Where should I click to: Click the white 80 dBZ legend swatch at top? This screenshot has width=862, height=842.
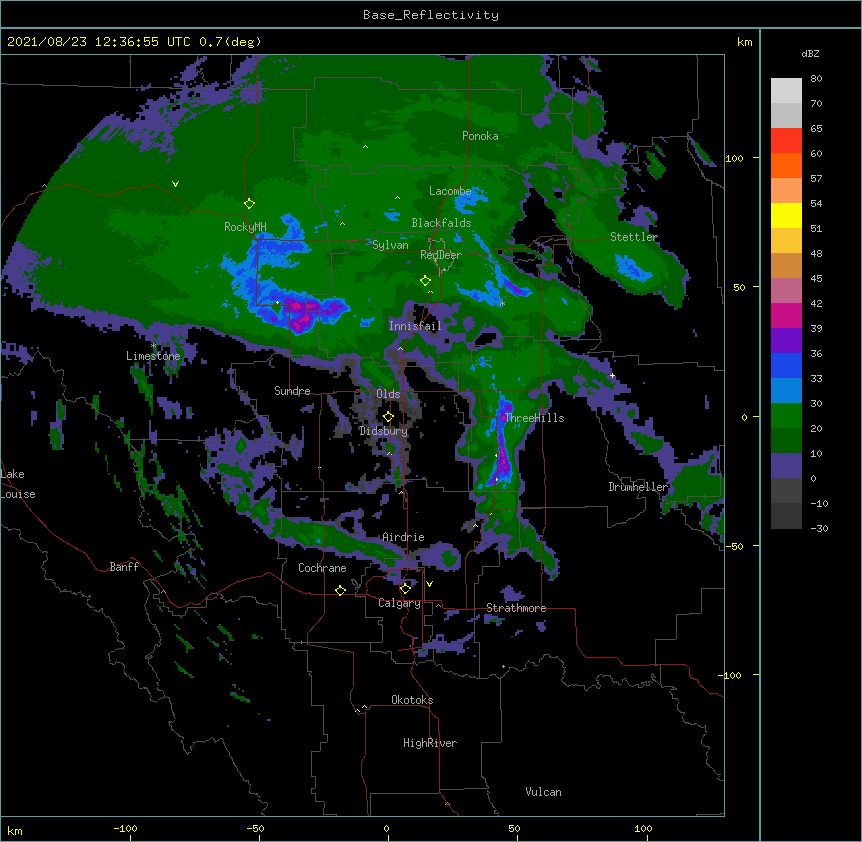[786, 91]
